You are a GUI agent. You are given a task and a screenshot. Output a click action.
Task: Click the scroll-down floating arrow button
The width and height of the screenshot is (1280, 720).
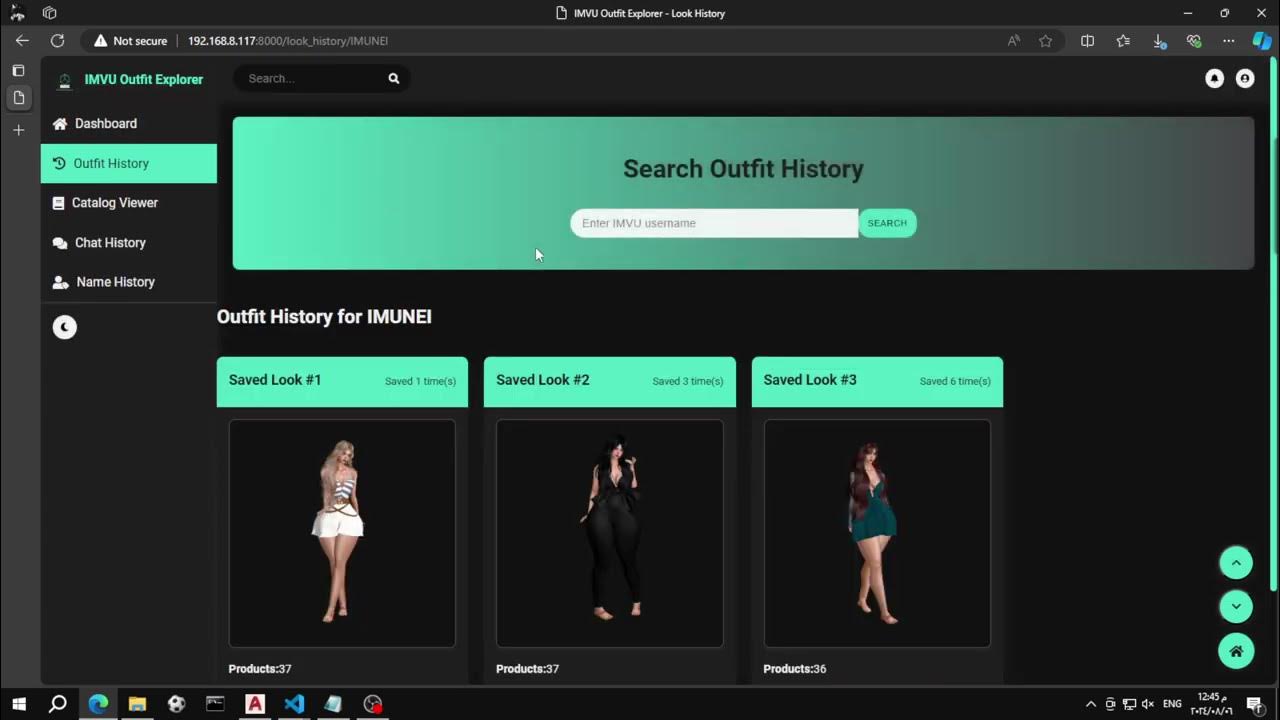click(x=1236, y=606)
